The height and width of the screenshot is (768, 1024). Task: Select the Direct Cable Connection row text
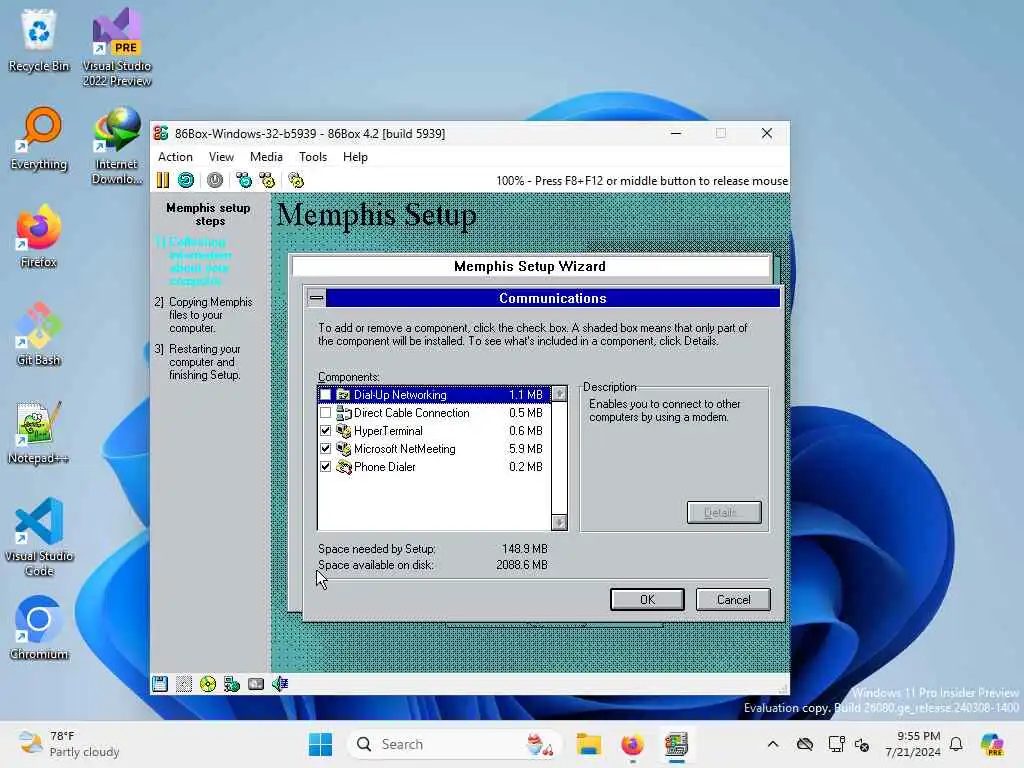(x=411, y=413)
